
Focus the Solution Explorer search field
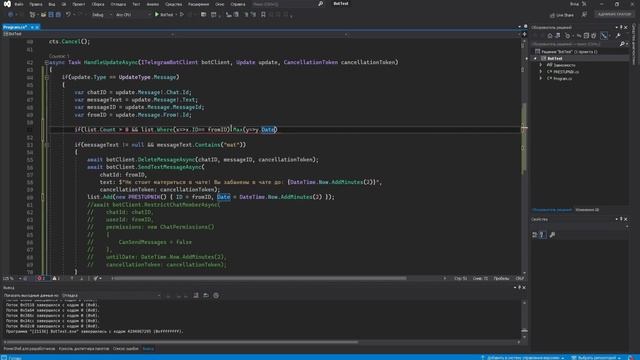pyautogui.click(x=576, y=44)
